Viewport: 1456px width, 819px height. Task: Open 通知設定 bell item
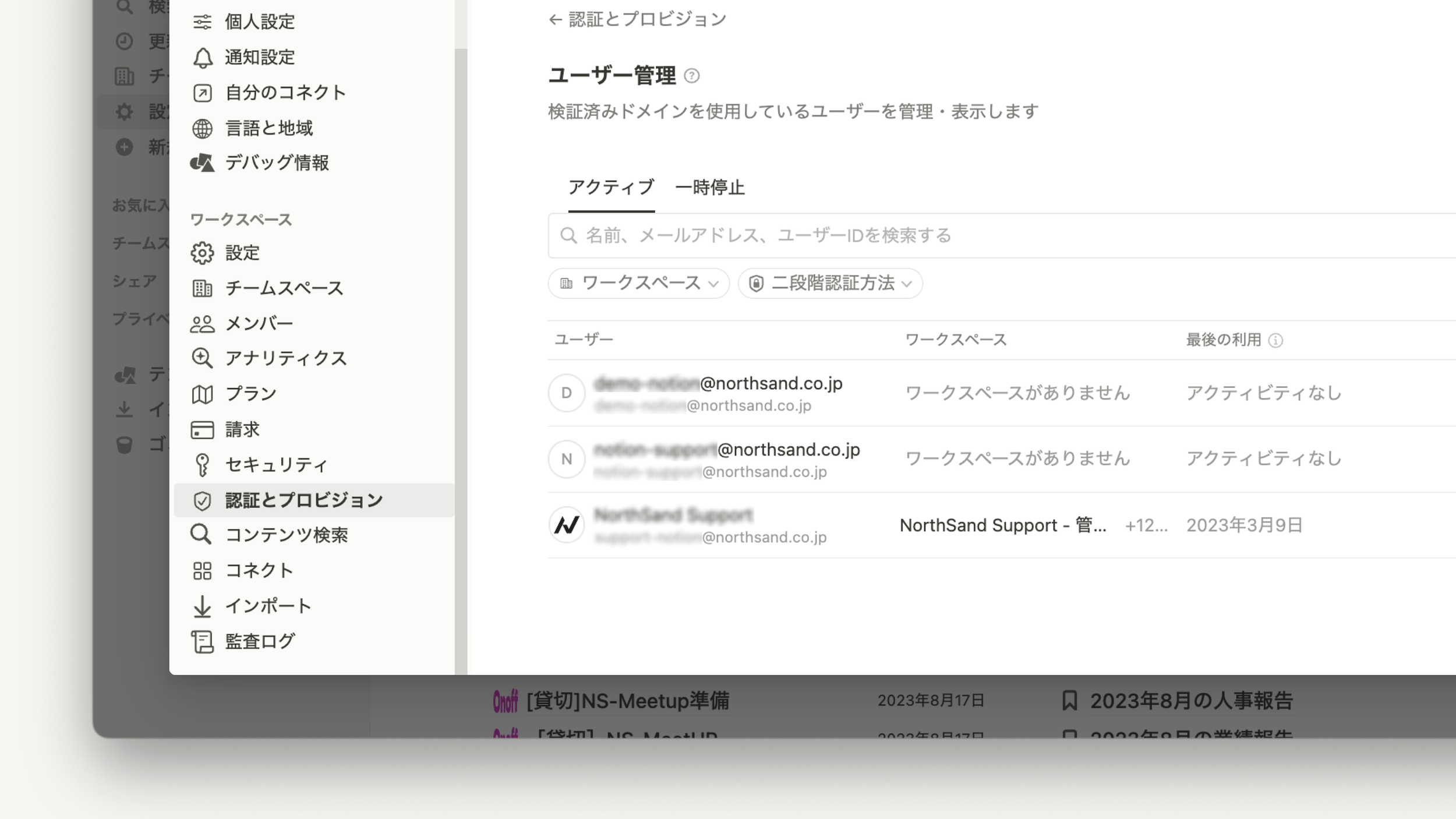tap(259, 57)
